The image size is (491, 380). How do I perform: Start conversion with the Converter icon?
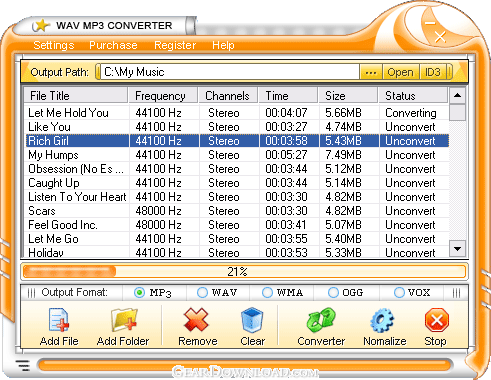click(321, 320)
